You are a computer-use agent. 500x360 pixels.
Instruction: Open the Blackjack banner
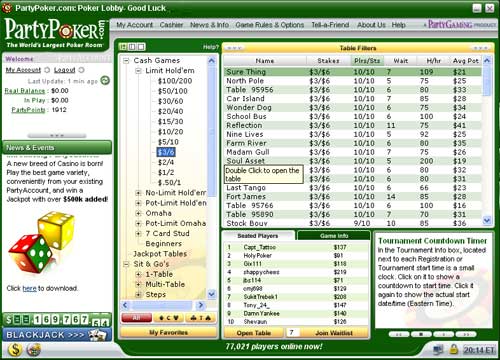click(57, 335)
